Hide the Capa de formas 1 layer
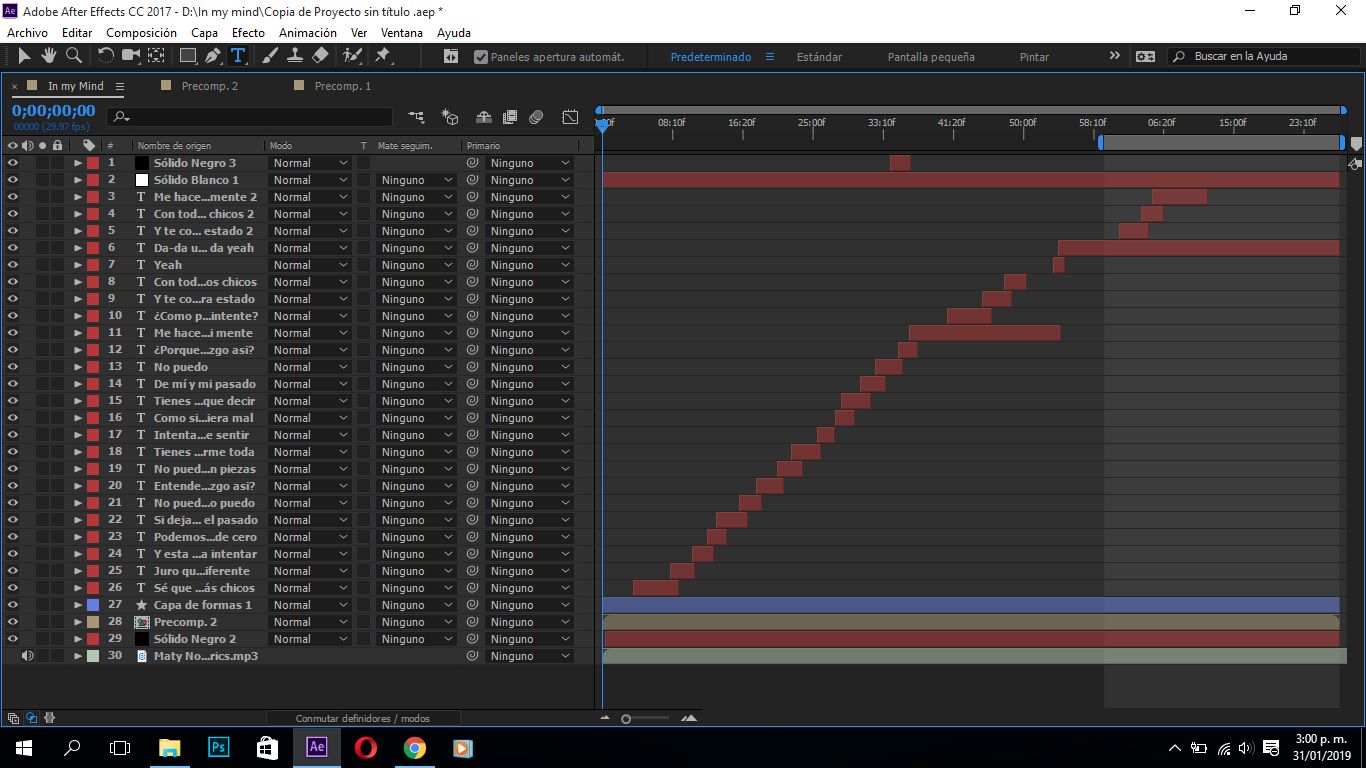Image resolution: width=1366 pixels, height=768 pixels. pyautogui.click(x=13, y=604)
